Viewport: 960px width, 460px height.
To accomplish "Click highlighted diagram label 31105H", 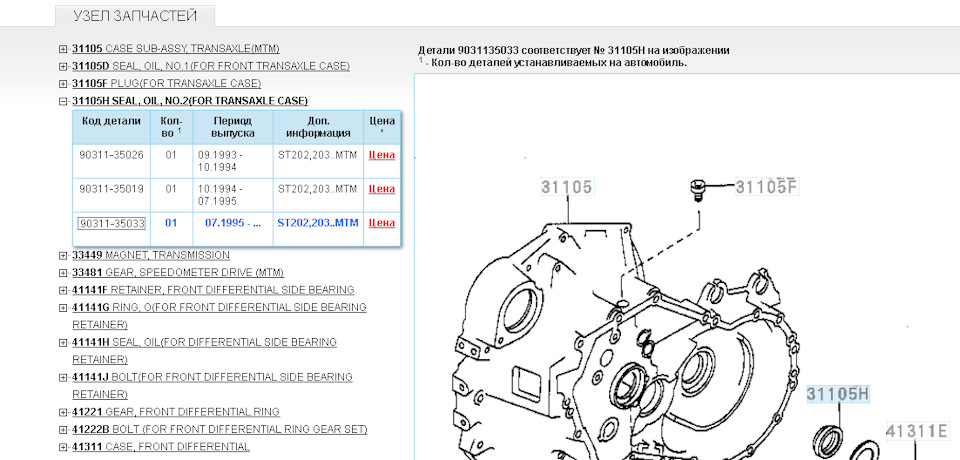I will coord(838,394).
